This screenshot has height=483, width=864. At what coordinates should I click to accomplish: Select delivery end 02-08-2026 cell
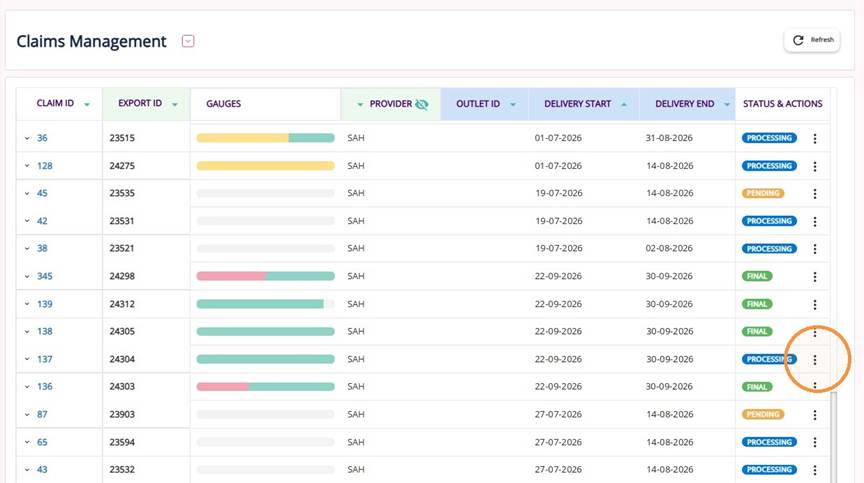[669, 248]
